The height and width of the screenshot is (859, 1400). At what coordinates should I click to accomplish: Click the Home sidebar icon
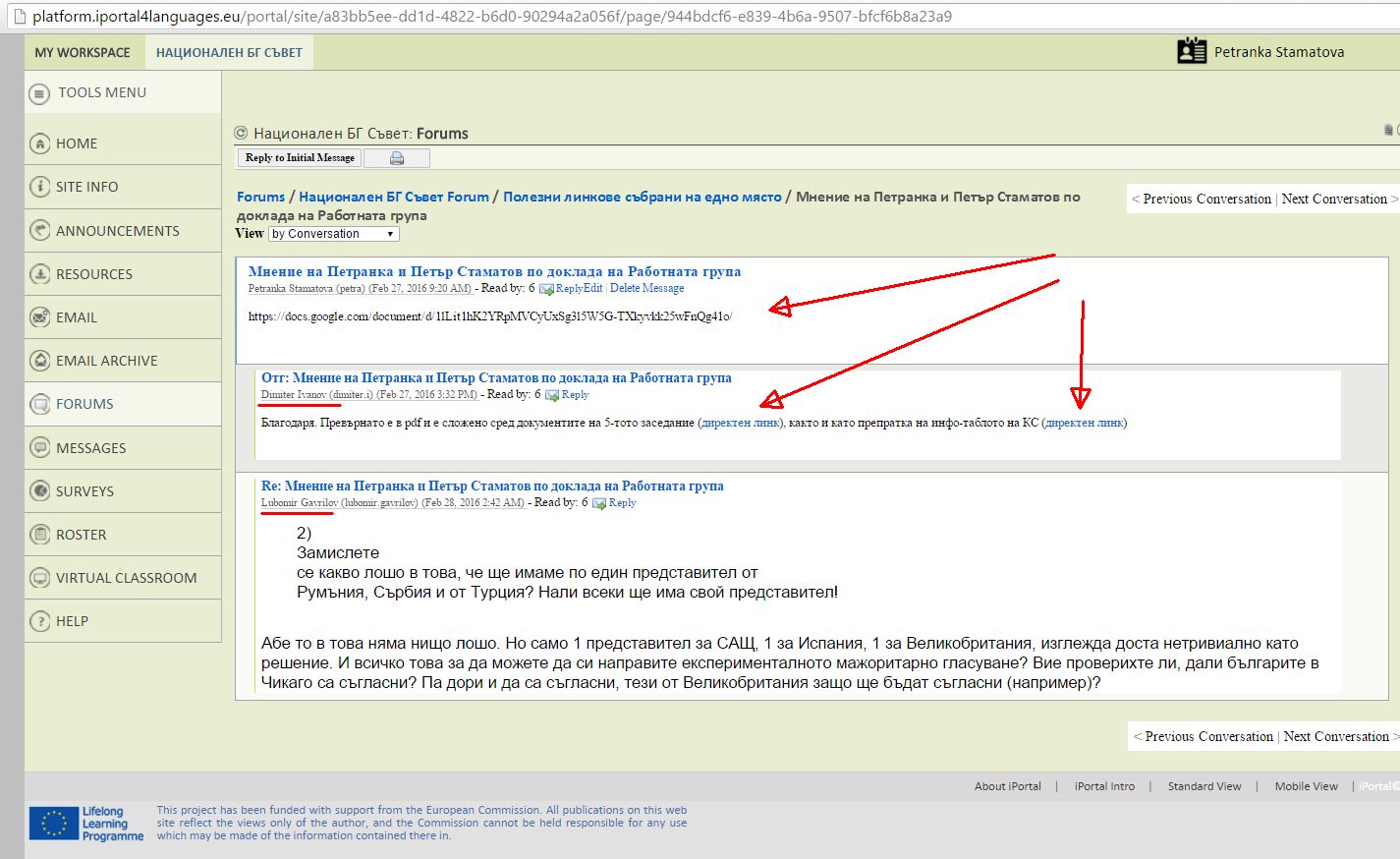[39, 143]
